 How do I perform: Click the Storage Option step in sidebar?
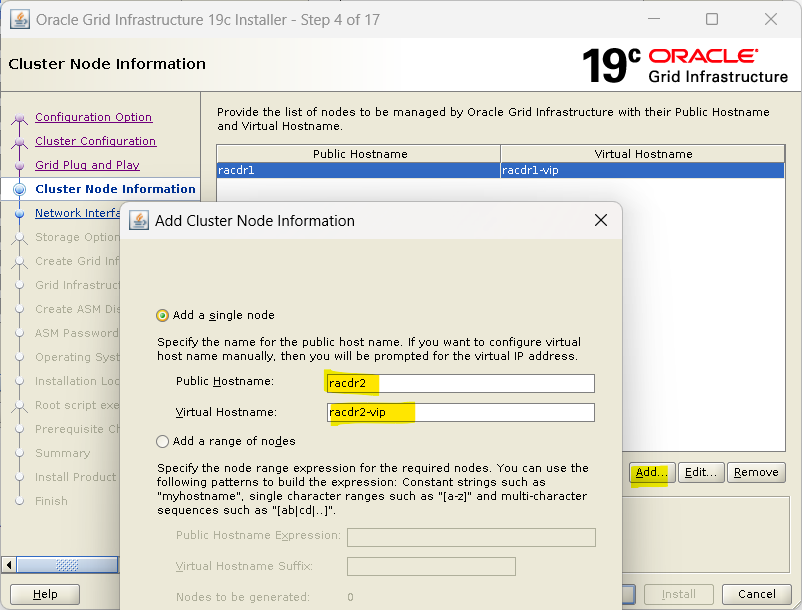click(77, 237)
